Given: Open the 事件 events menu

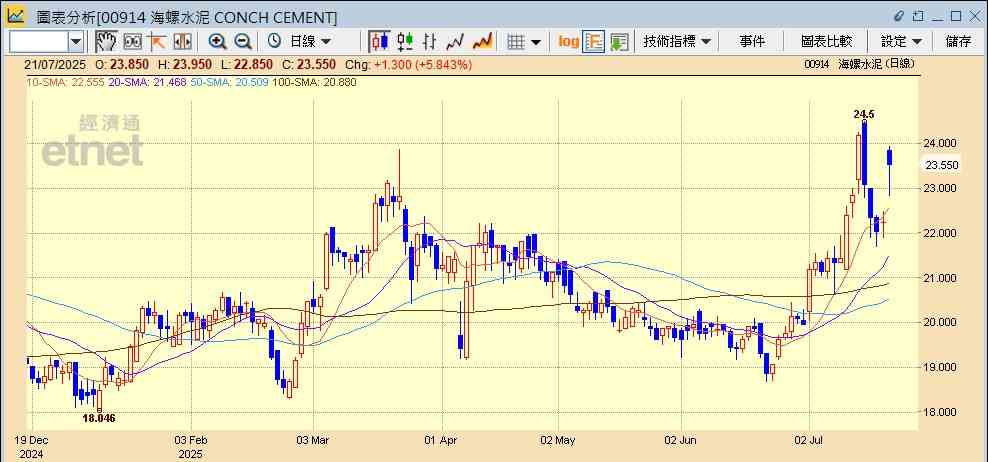Looking at the screenshot, I should pos(752,42).
